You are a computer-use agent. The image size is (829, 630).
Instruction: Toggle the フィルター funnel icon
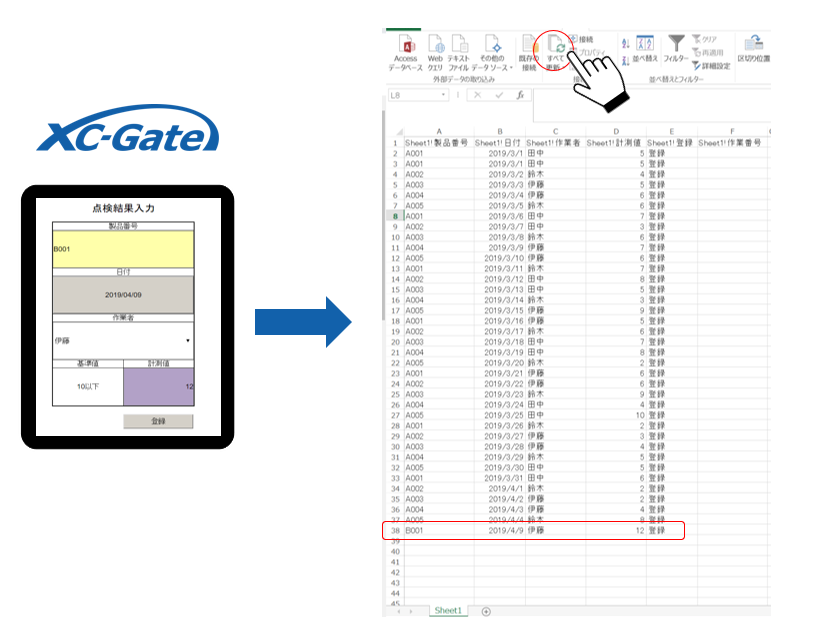pyautogui.click(x=676, y=44)
